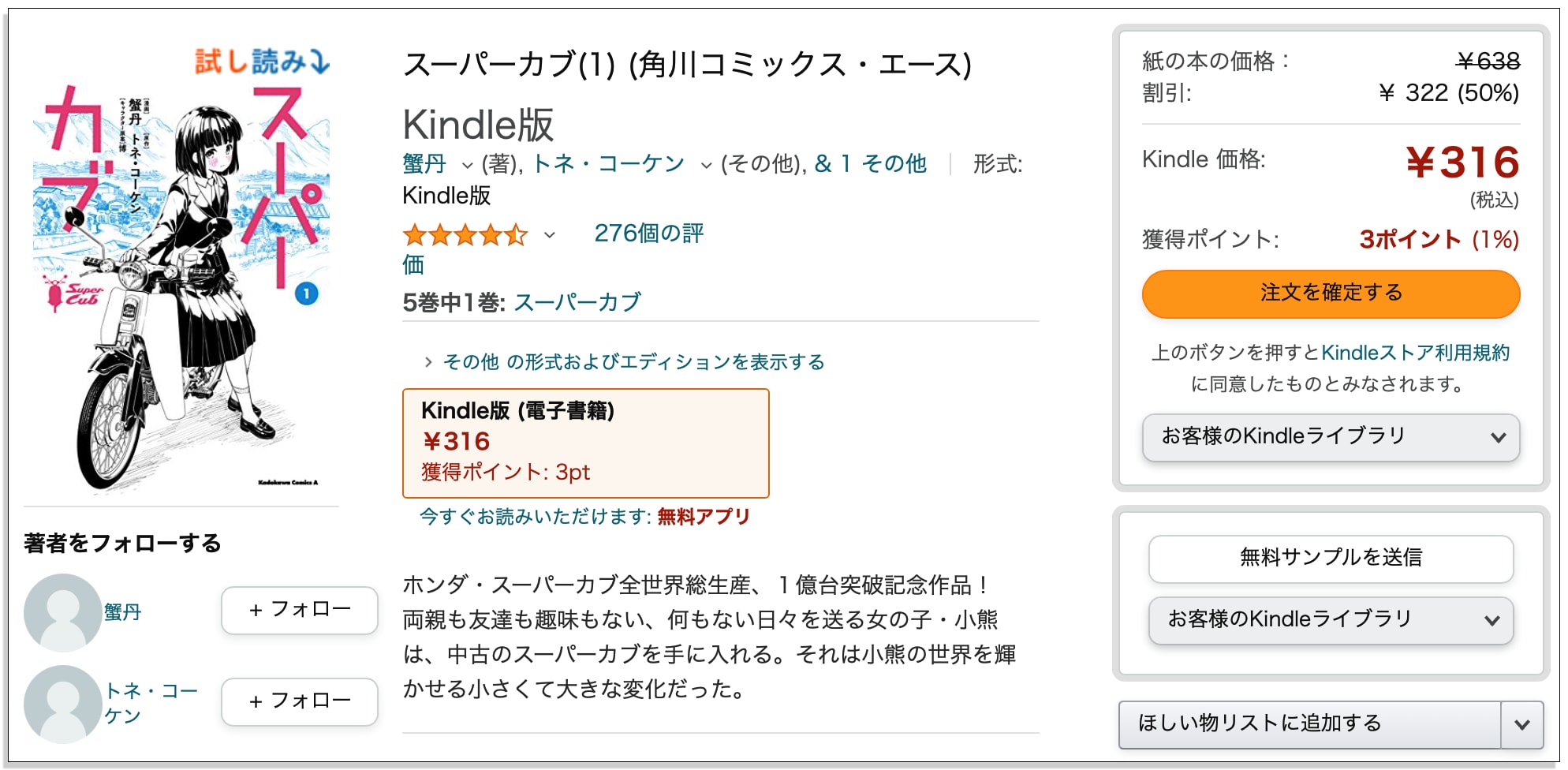The image size is (1568, 770).
Task: Click the 注文を確定する order button
Action: tap(1331, 293)
